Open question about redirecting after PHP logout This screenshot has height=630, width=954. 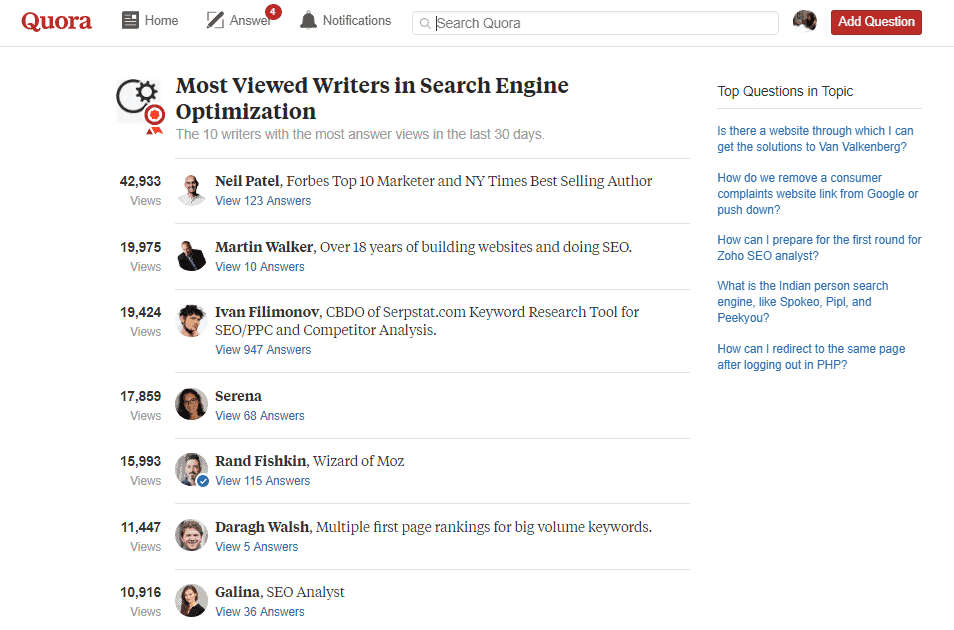(x=811, y=357)
